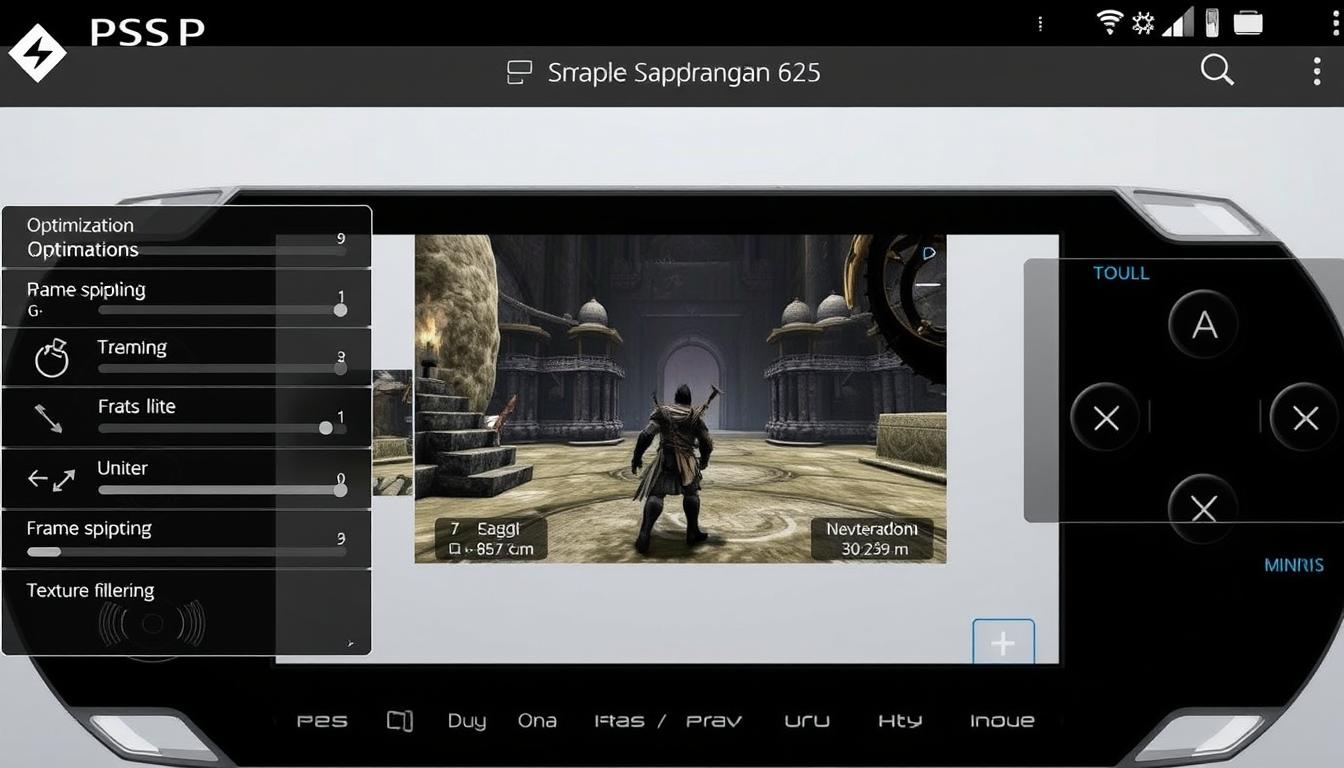This screenshot has width=1344, height=768.
Task: Open the Inoue bottom menu item
Action: coord(1002,721)
